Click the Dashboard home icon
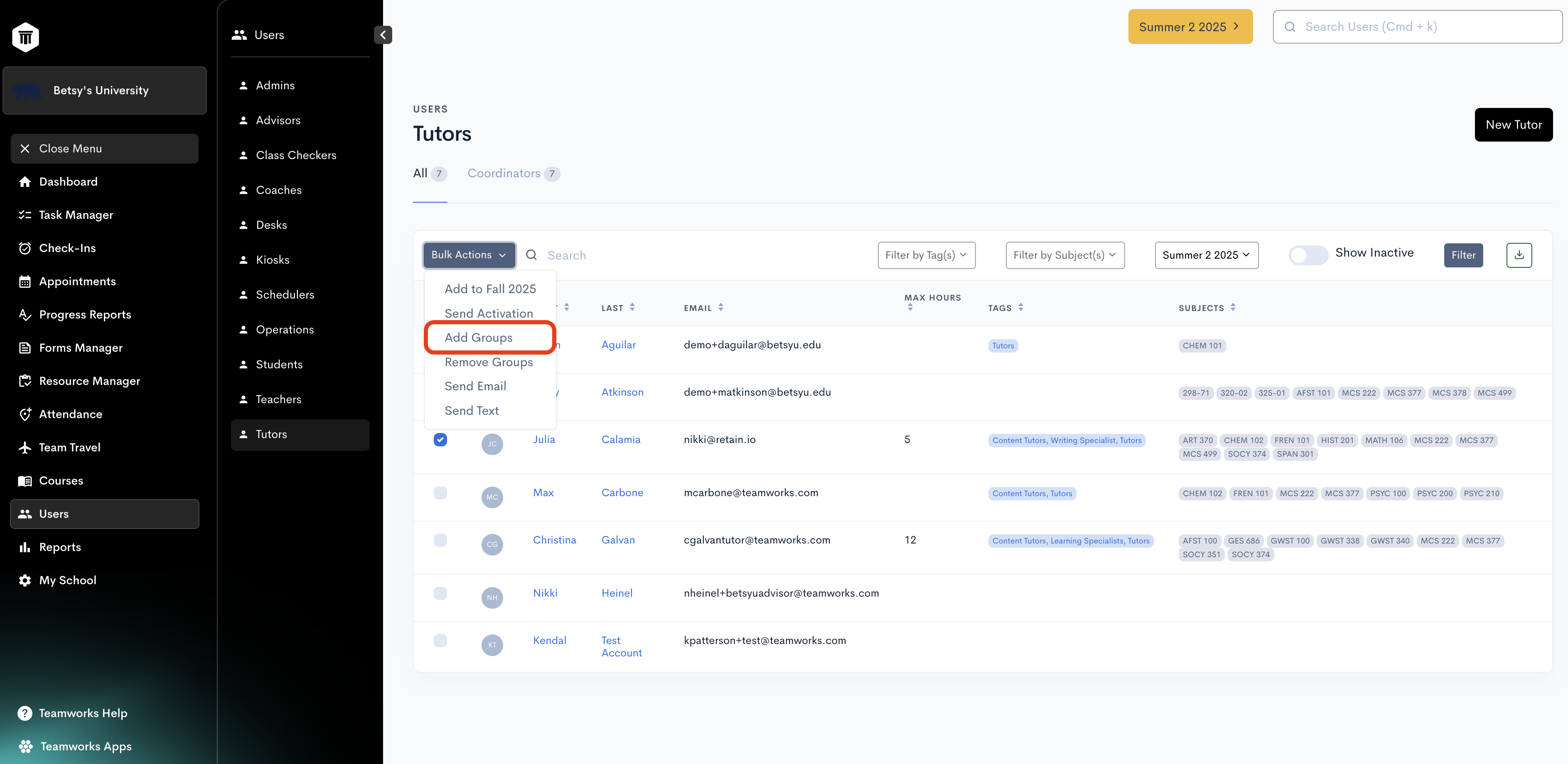The image size is (1568, 764). click(x=25, y=182)
